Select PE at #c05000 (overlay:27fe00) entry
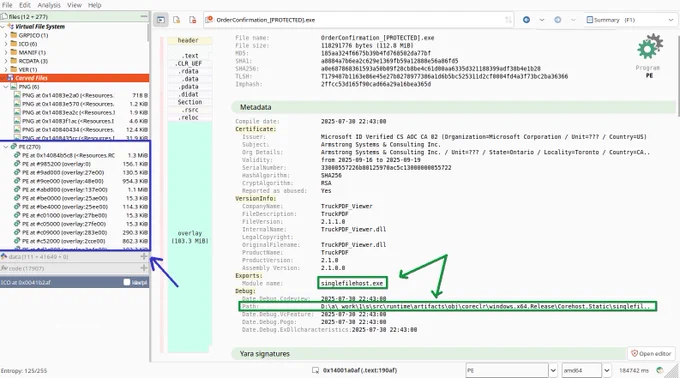The height and width of the screenshot is (378, 680). tap(80, 224)
